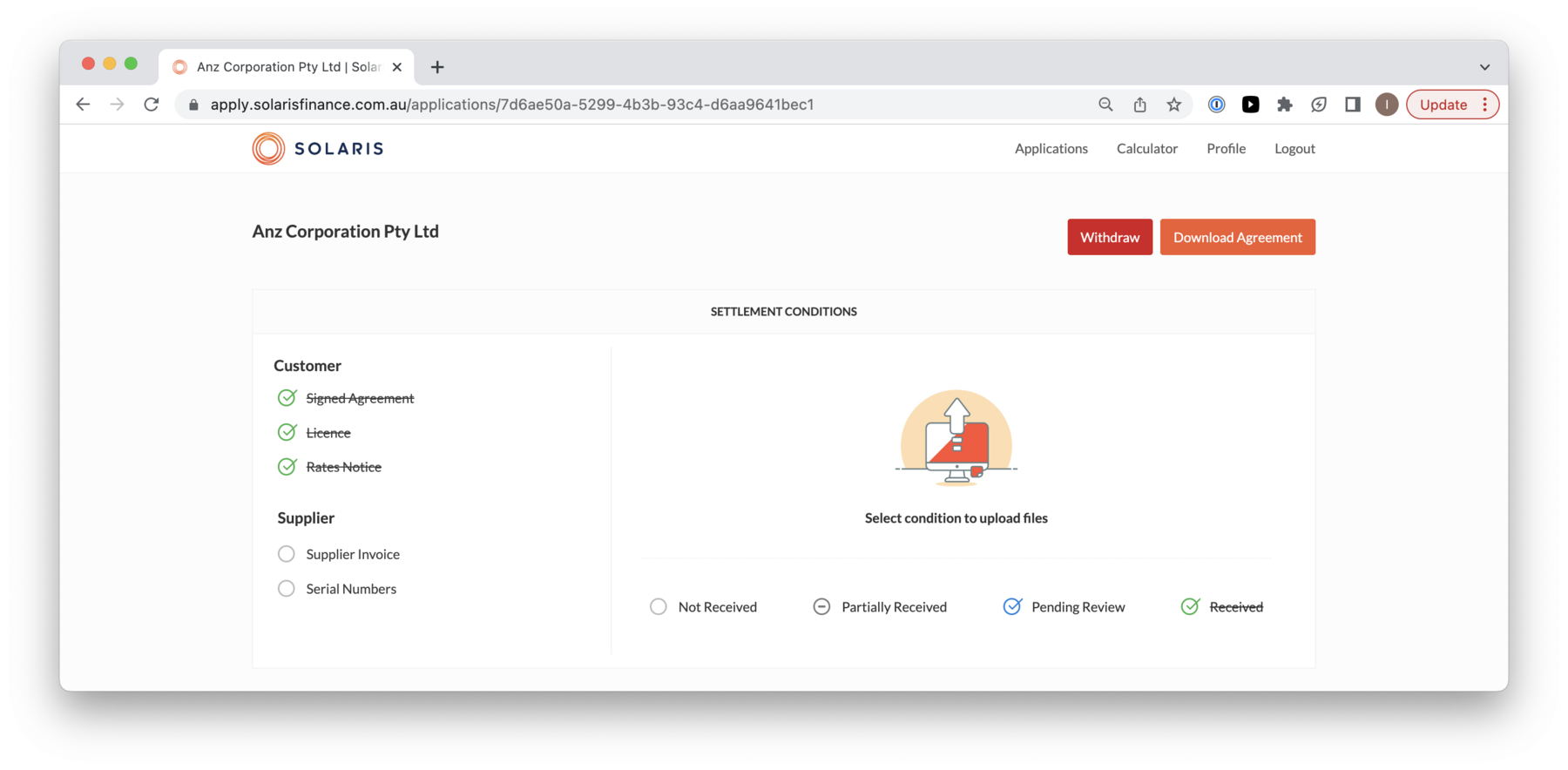This screenshot has width=1568, height=770.
Task: Click the Pending Review blue check icon
Action: tap(1012, 606)
